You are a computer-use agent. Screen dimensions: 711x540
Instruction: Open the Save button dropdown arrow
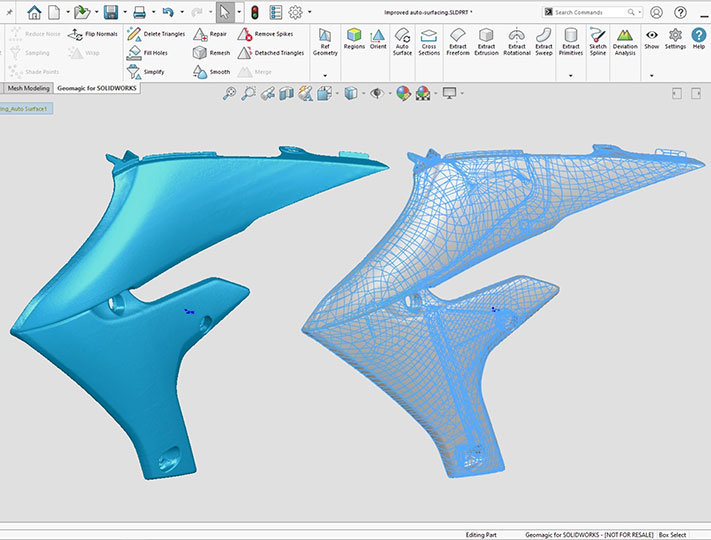[124, 13]
